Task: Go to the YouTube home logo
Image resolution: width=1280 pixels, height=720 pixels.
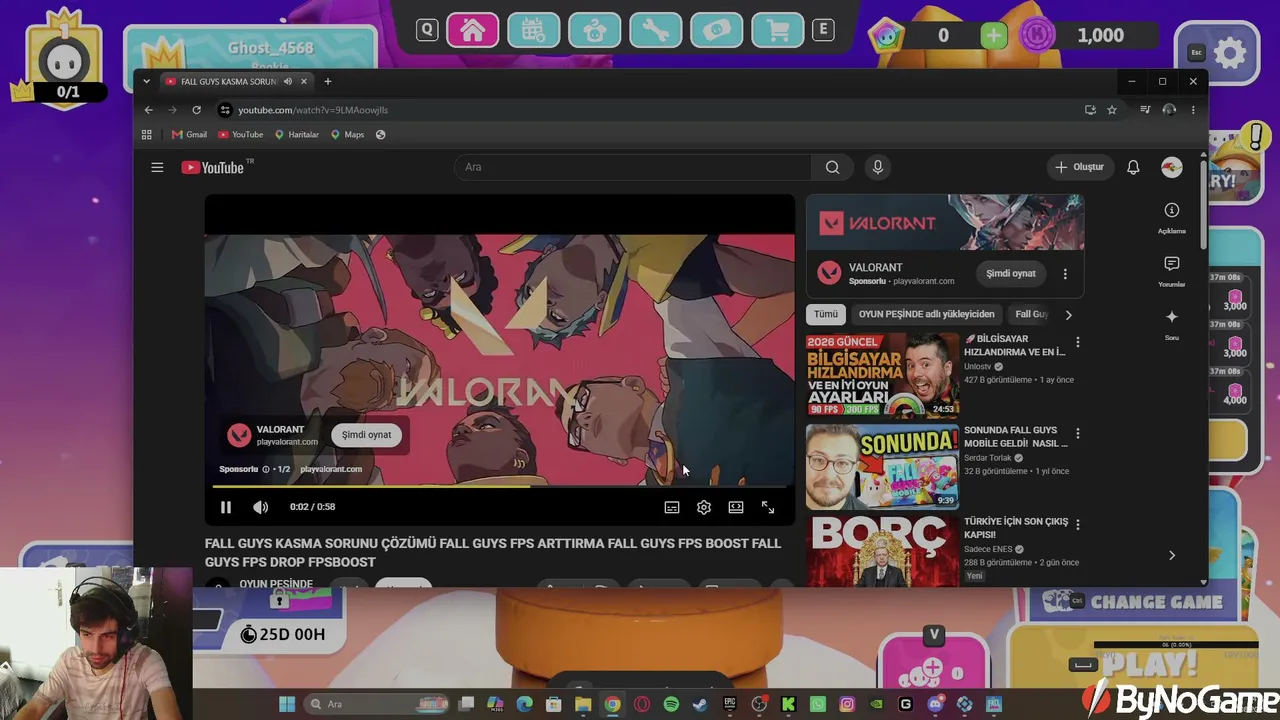Action: [212, 167]
